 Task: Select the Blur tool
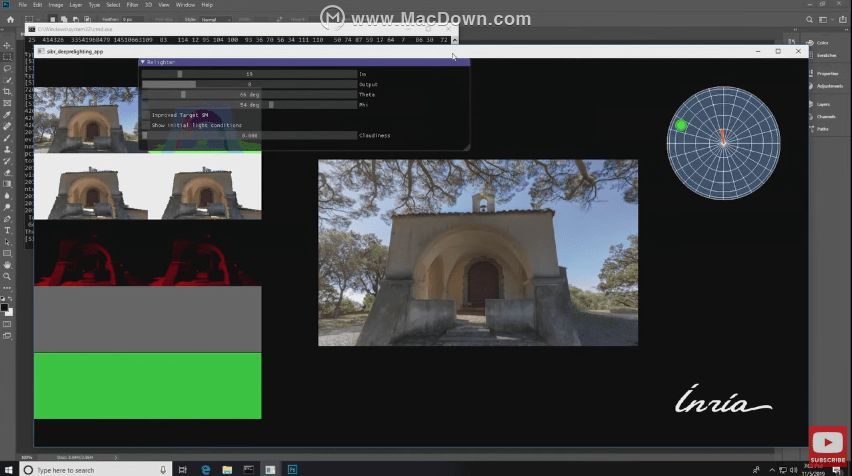pos(7,196)
